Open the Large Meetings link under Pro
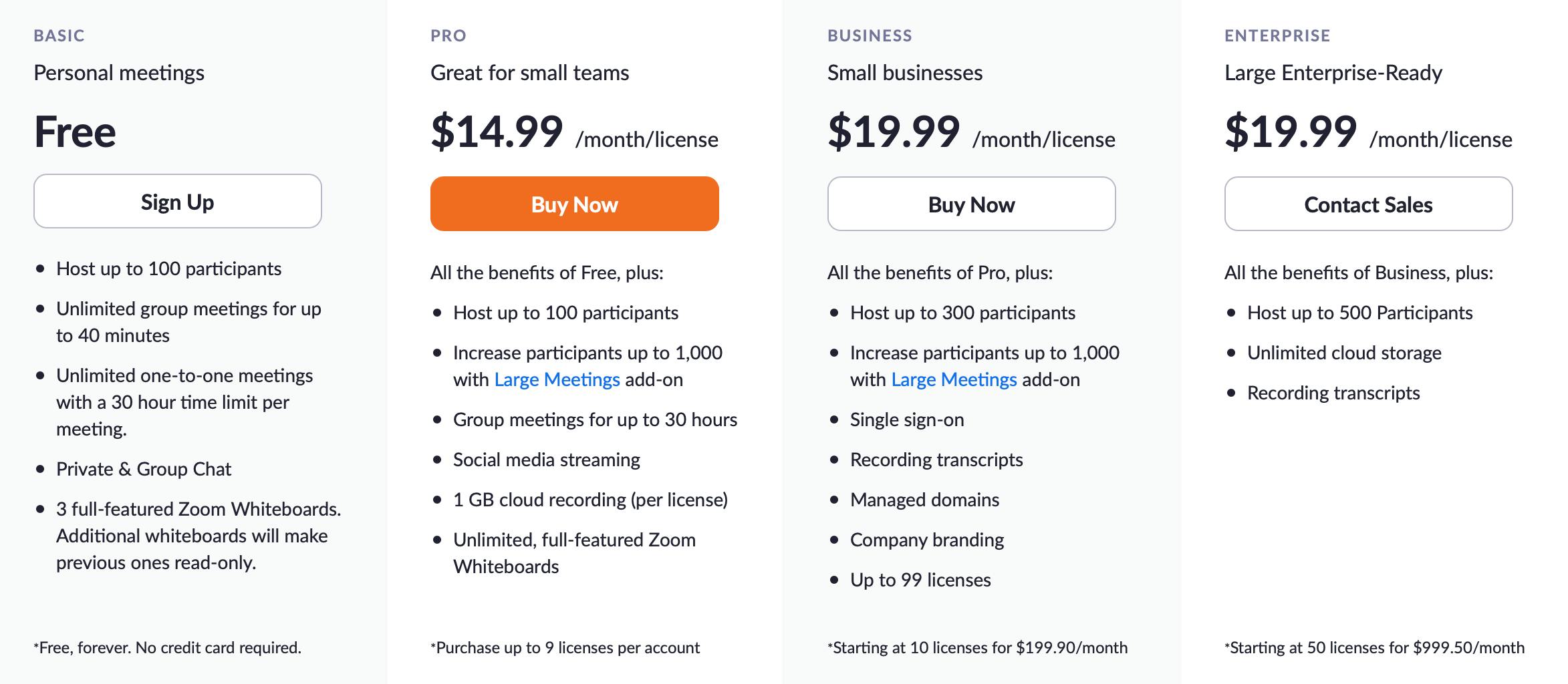The height and width of the screenshot is (684, 1568). coord(557,379)
